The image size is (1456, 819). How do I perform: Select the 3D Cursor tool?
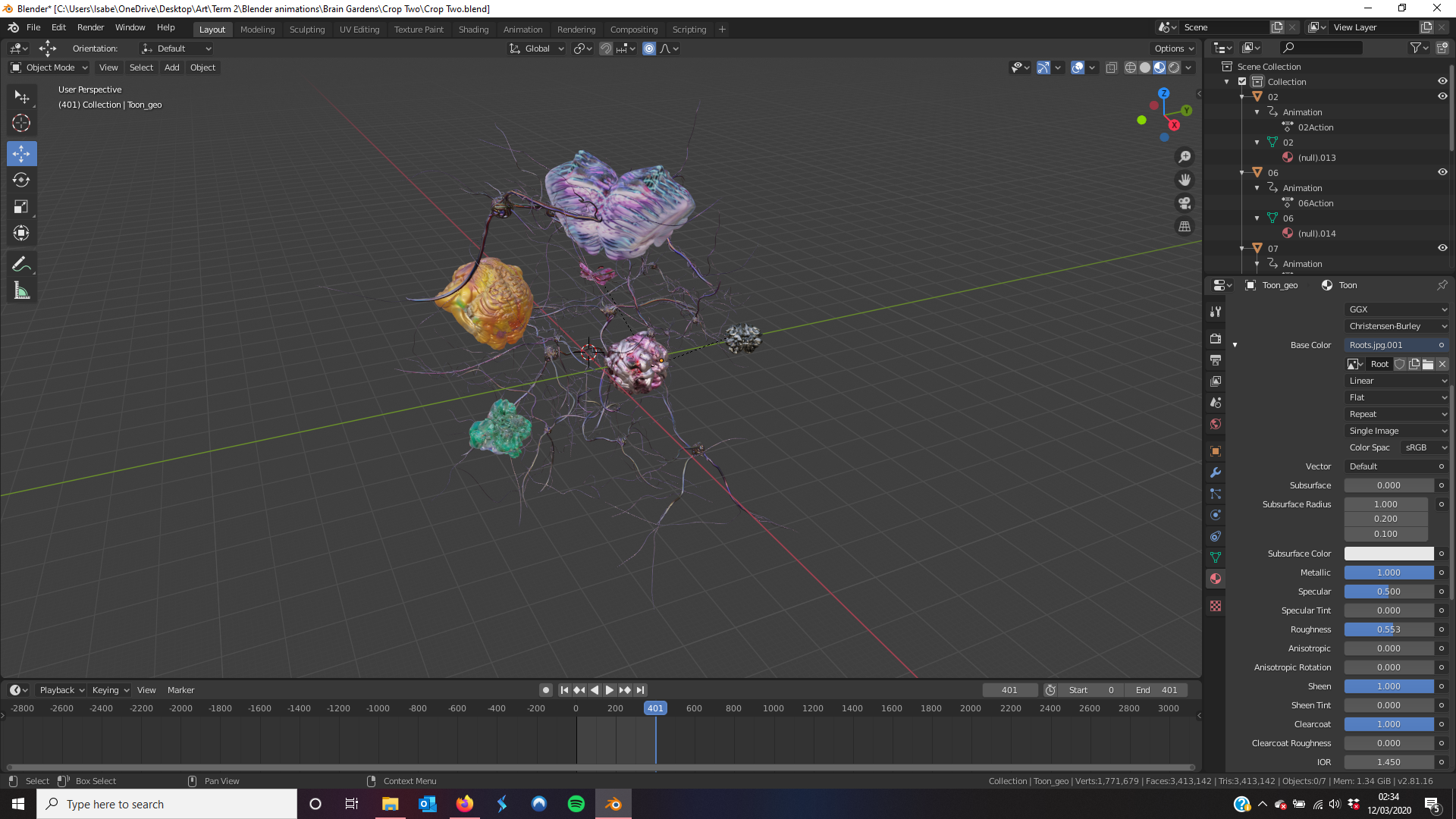pos(21,123)
